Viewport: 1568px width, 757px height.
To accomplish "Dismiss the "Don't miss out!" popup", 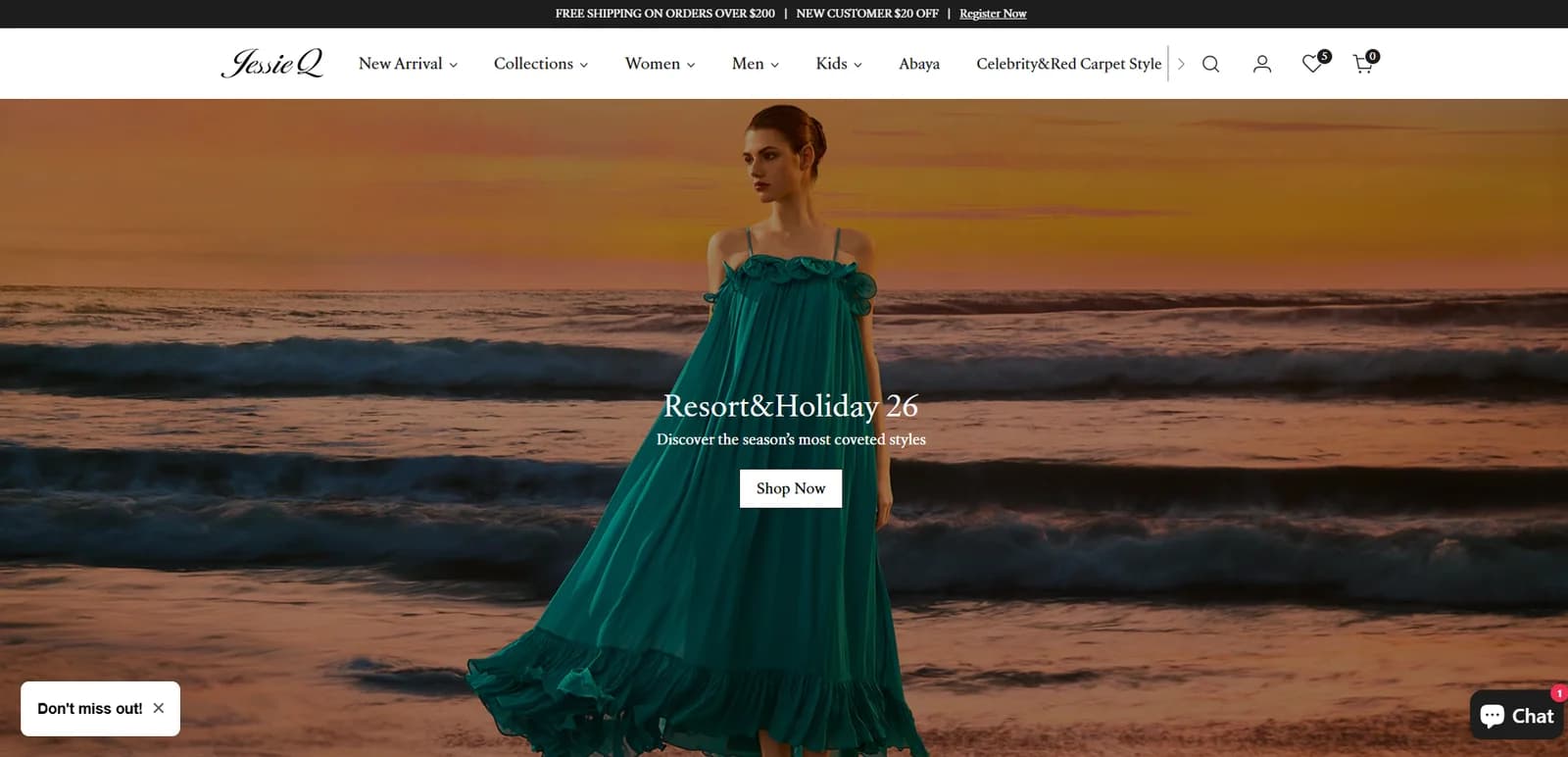I will click(x=159, y=708).
